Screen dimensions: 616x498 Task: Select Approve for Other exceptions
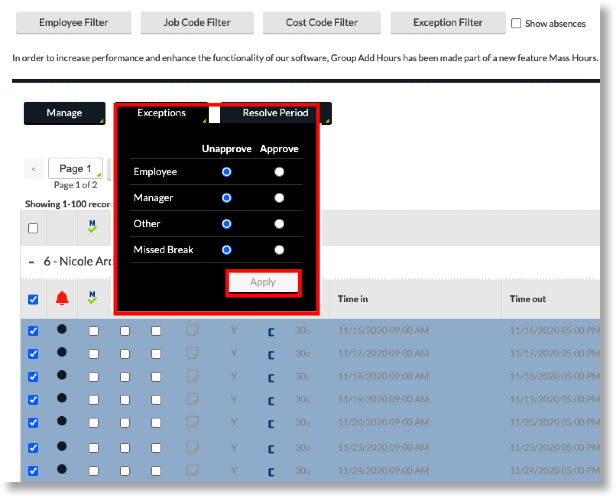[x=279, y=224]
